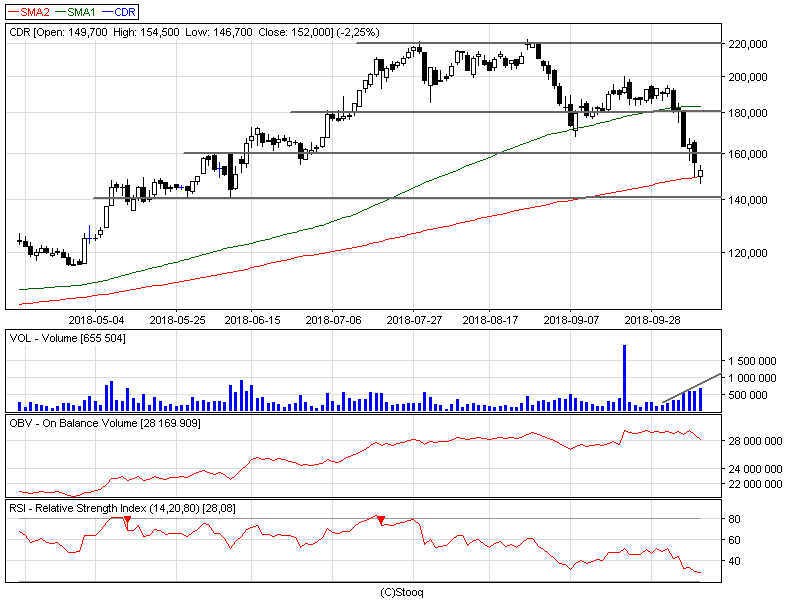The image size is (800, 600).
Task: Click the RSI - Relative Strength Index title
Action: [x=122, y=509]
